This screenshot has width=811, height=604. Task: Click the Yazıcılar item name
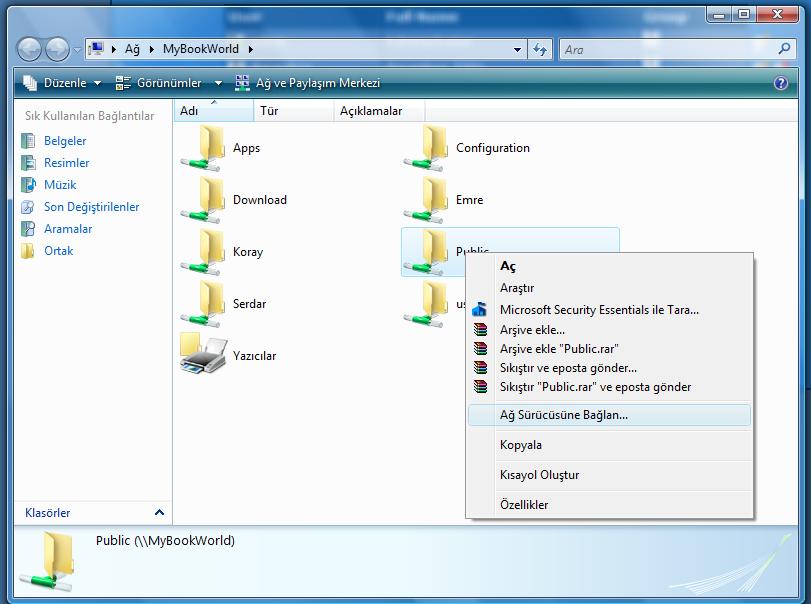(254, 356)
